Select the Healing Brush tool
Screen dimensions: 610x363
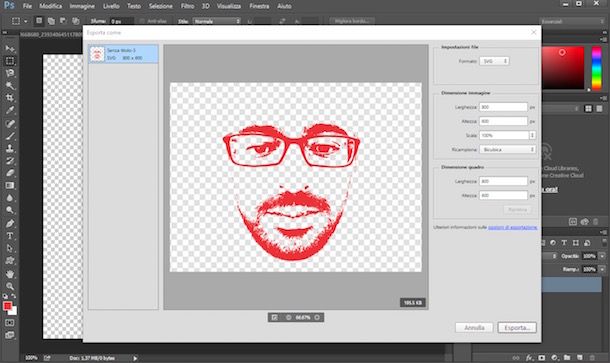pyautogui.click(x=10, y=123)
